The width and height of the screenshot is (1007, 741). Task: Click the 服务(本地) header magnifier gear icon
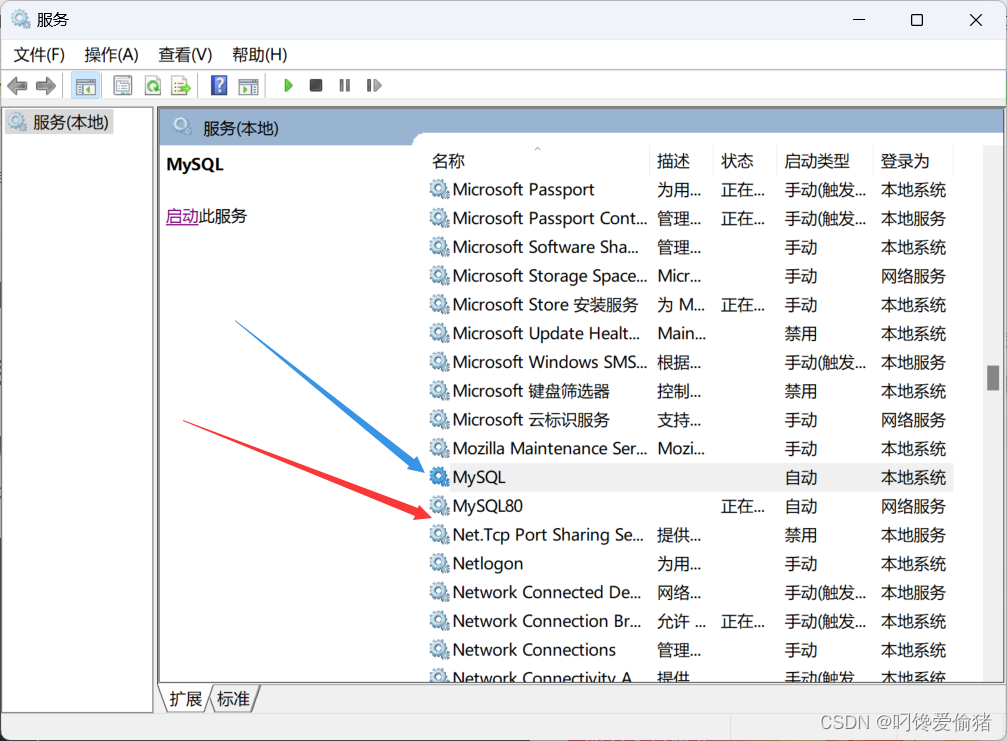183,126
